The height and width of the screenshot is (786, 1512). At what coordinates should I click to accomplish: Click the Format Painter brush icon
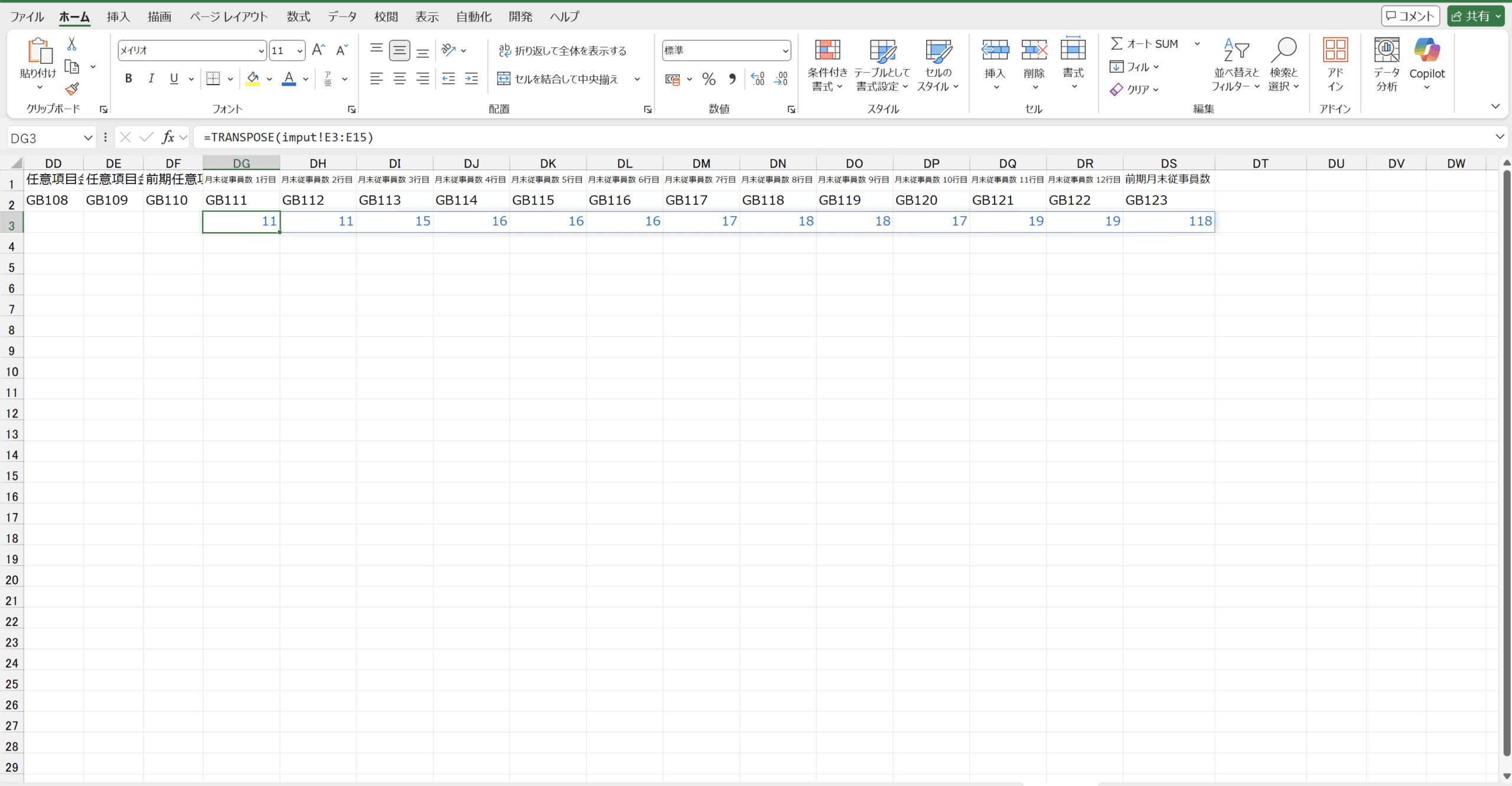pos(72,89)
